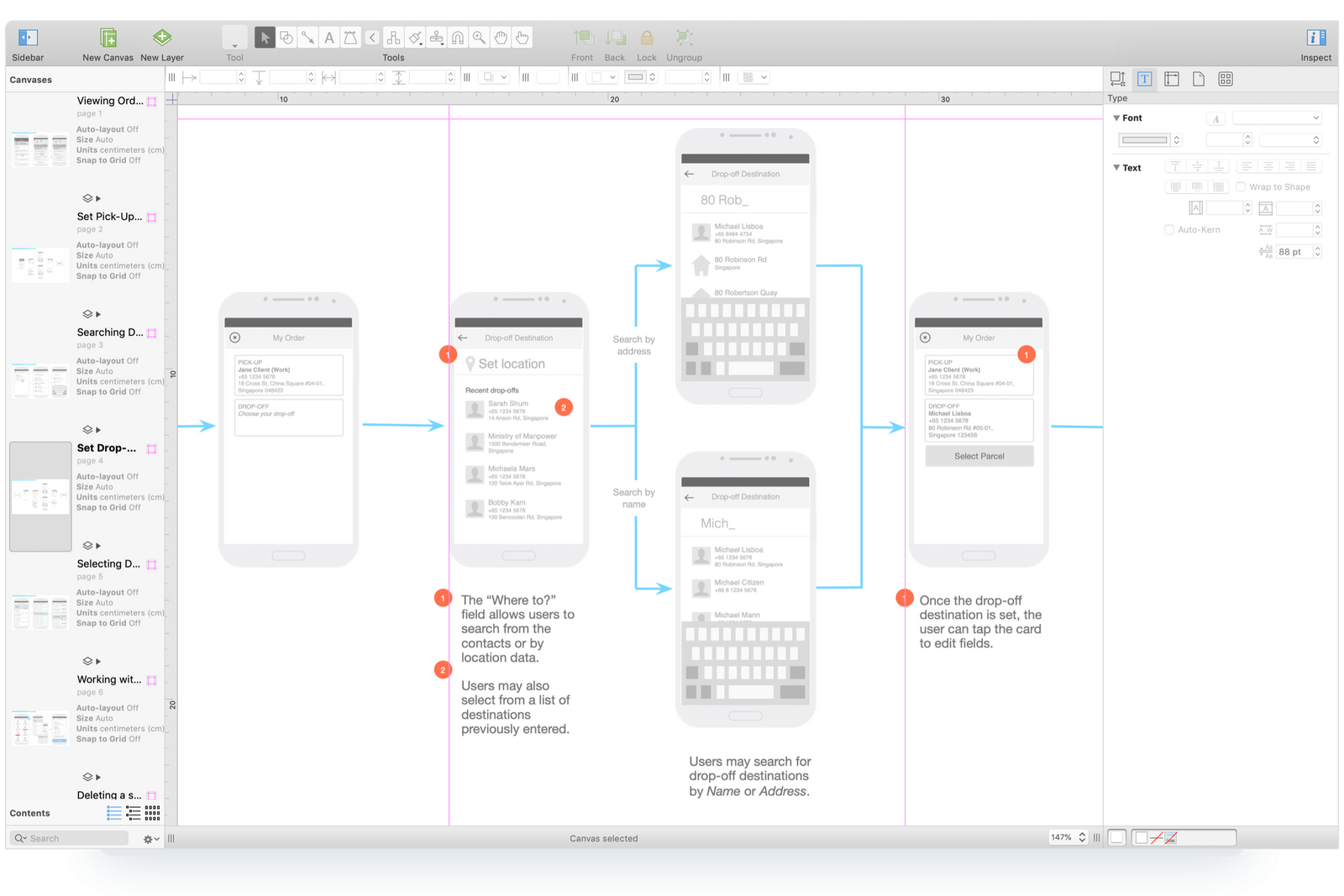
Task: Align text to top vertically
Action: 1175,166
